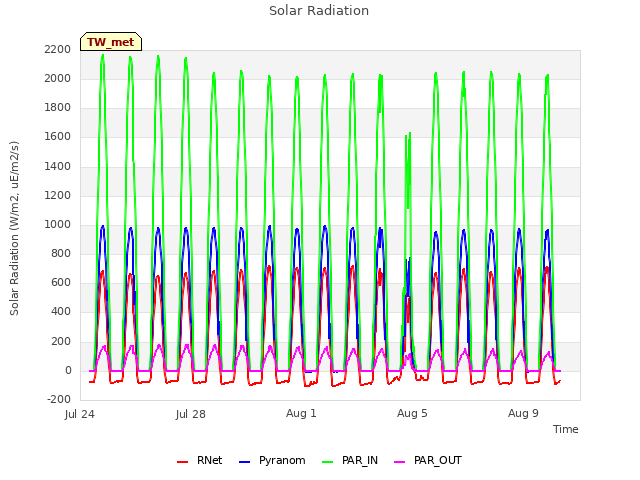The image size is (640, 480).
Task: Click the magenta PAR_OUT legend color marker
Action: click(400, 462)
